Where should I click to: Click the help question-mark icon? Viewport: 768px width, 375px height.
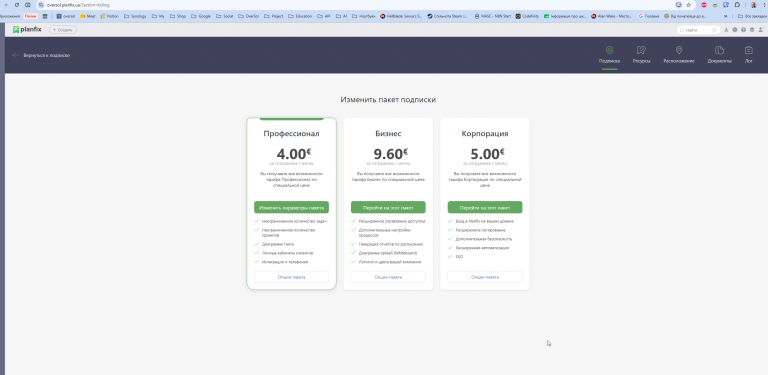744,30
